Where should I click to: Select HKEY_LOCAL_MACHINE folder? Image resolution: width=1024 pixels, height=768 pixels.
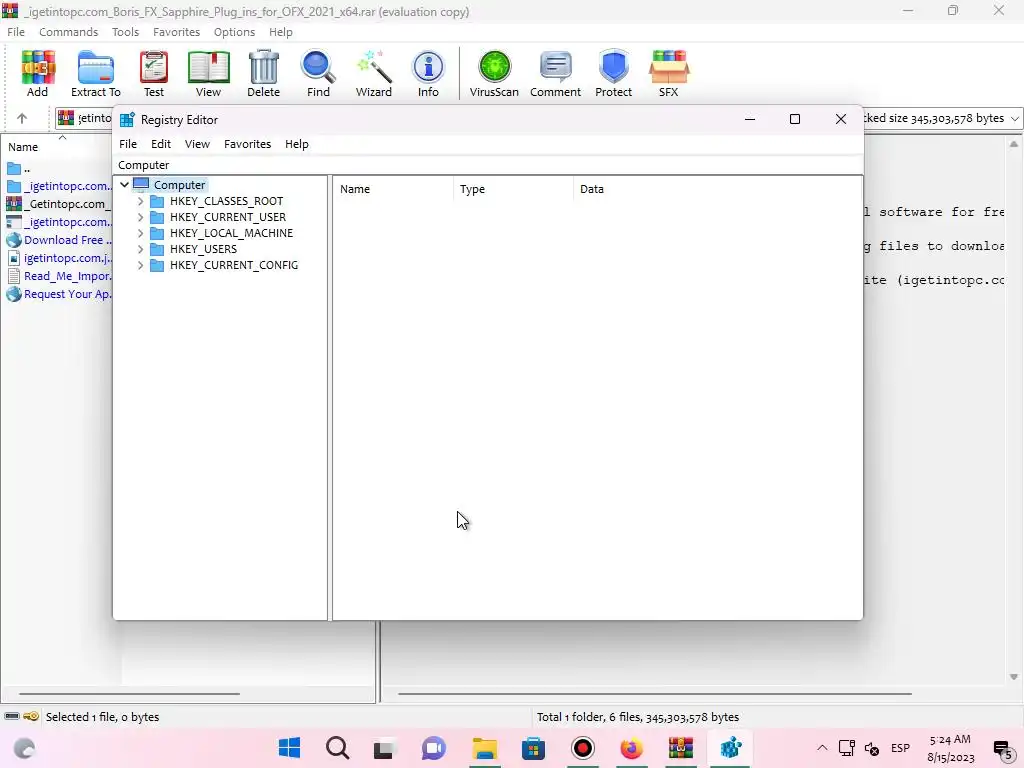coord(231,233)
